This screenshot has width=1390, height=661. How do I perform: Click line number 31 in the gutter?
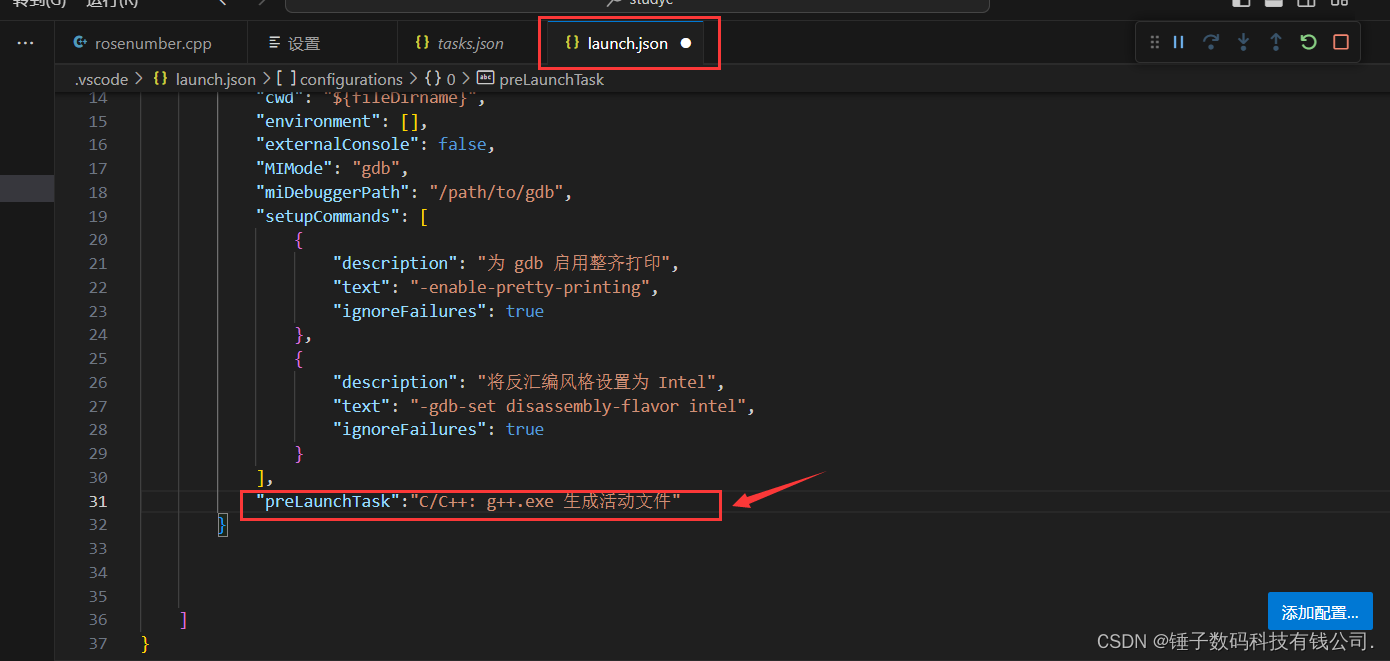pyautogui.click(x=97, y=501)
